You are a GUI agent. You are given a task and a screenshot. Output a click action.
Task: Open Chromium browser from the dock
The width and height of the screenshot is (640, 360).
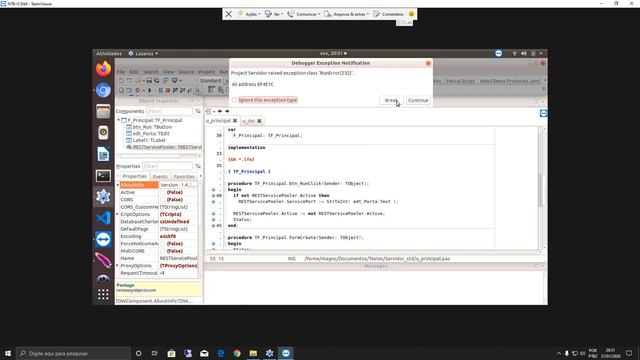pyautogui.click(x=103, y=90)
